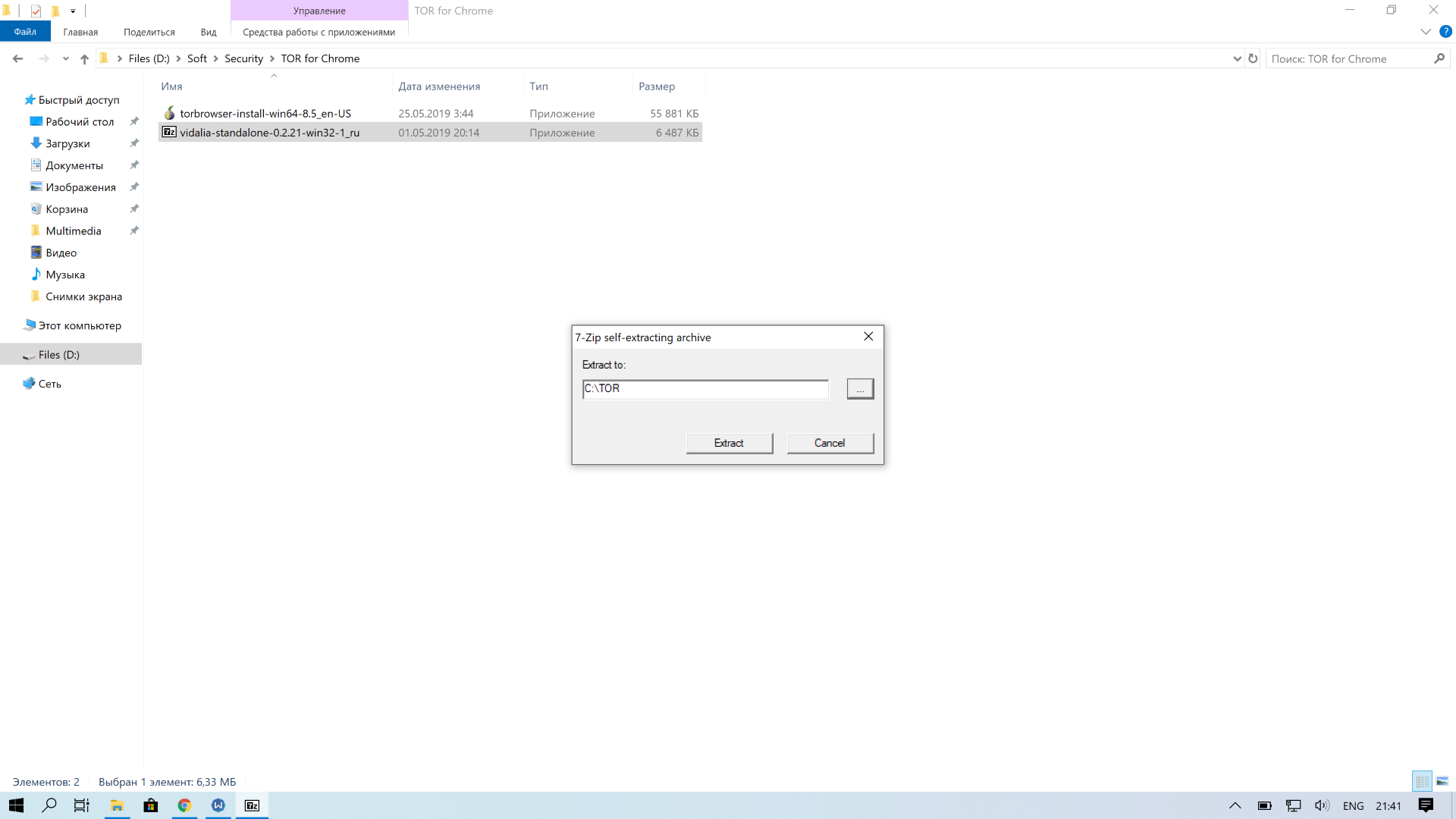This screenshot has width=1456, height=819.
Task: Click the torbrowser installer file icon
Action: click(x=169, y=113)
